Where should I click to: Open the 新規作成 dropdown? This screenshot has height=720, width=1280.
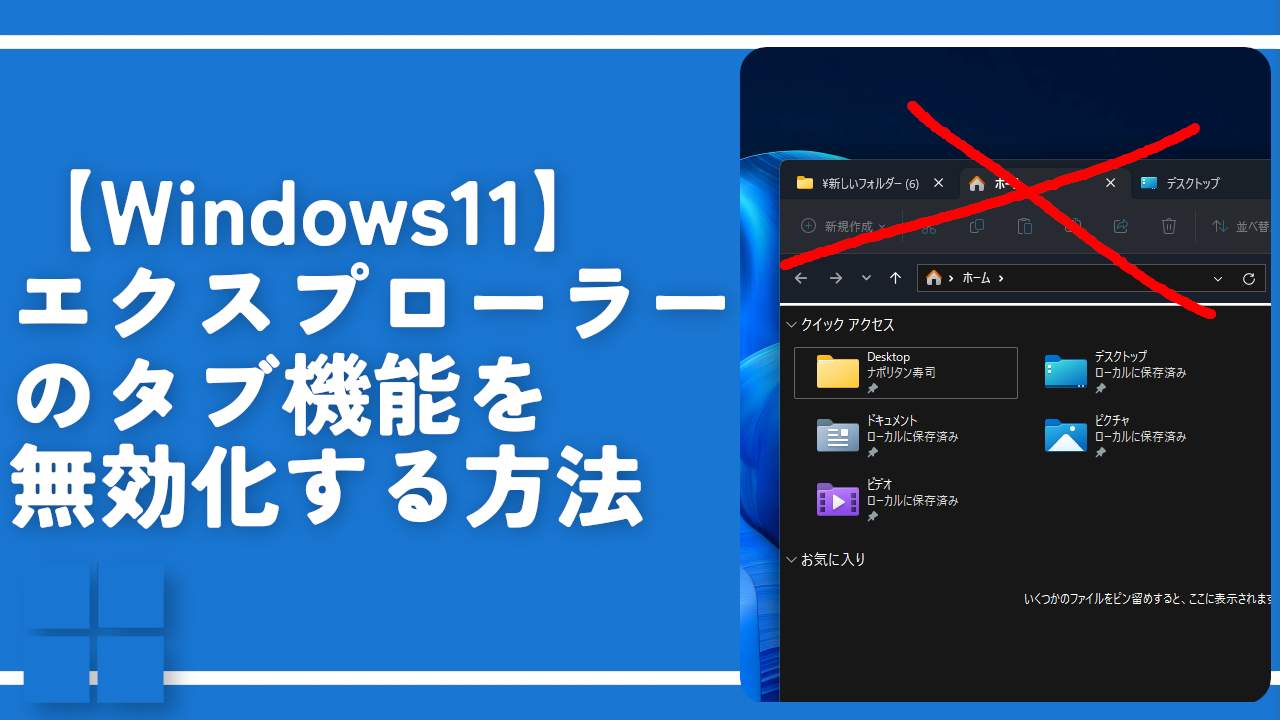tap(844, 227)
